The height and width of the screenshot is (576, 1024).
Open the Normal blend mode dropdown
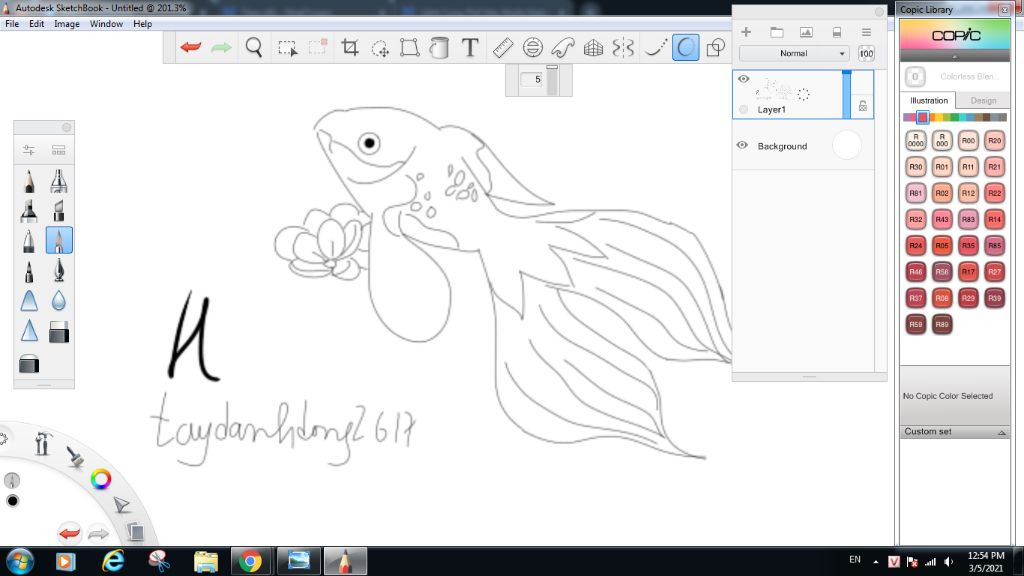pyautogui.click(x=794, y=54)
